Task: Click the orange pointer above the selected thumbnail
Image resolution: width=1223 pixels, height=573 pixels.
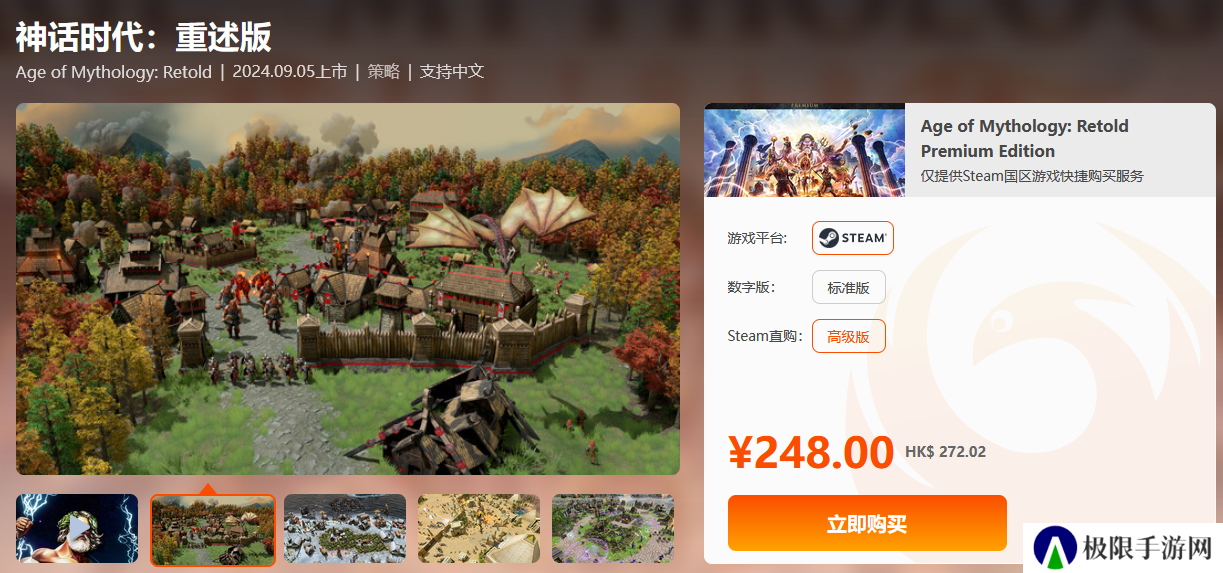Action: [x=207, y=489]
